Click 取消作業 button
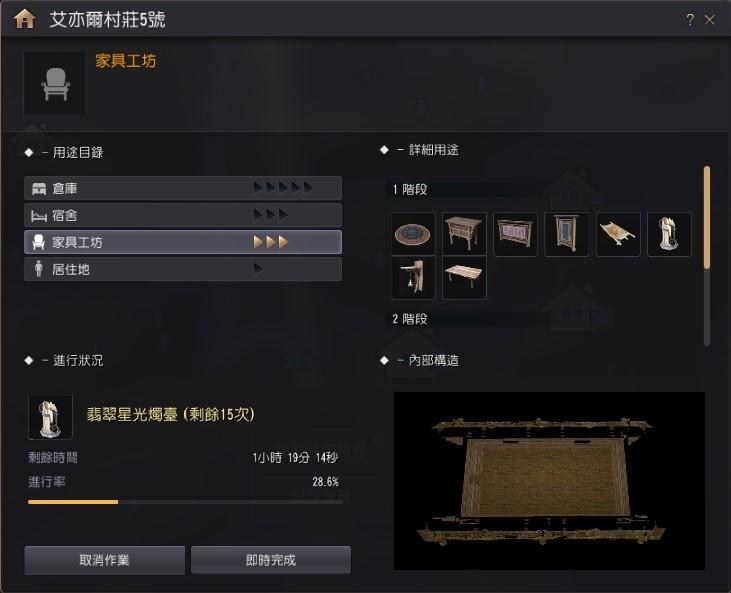Image resolution: width=731 pixels, height=593 pixels. coord(104,560)
